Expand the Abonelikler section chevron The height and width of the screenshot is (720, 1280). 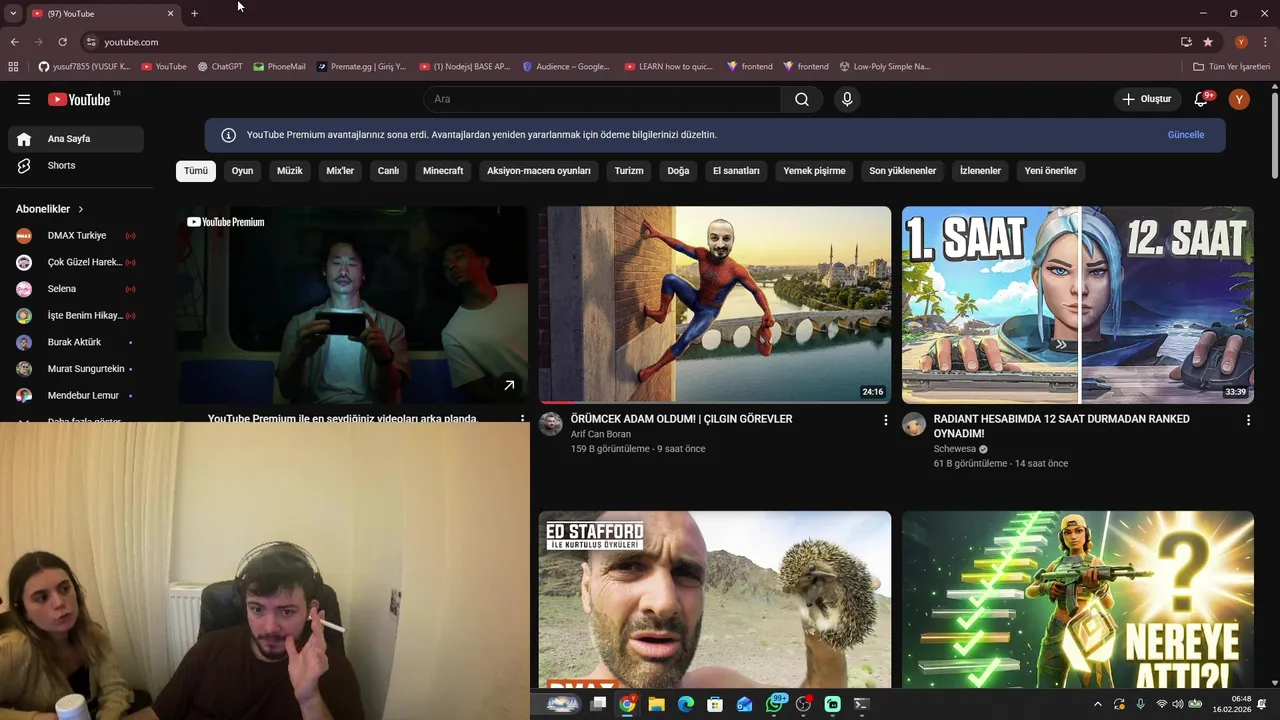[81, 209]
